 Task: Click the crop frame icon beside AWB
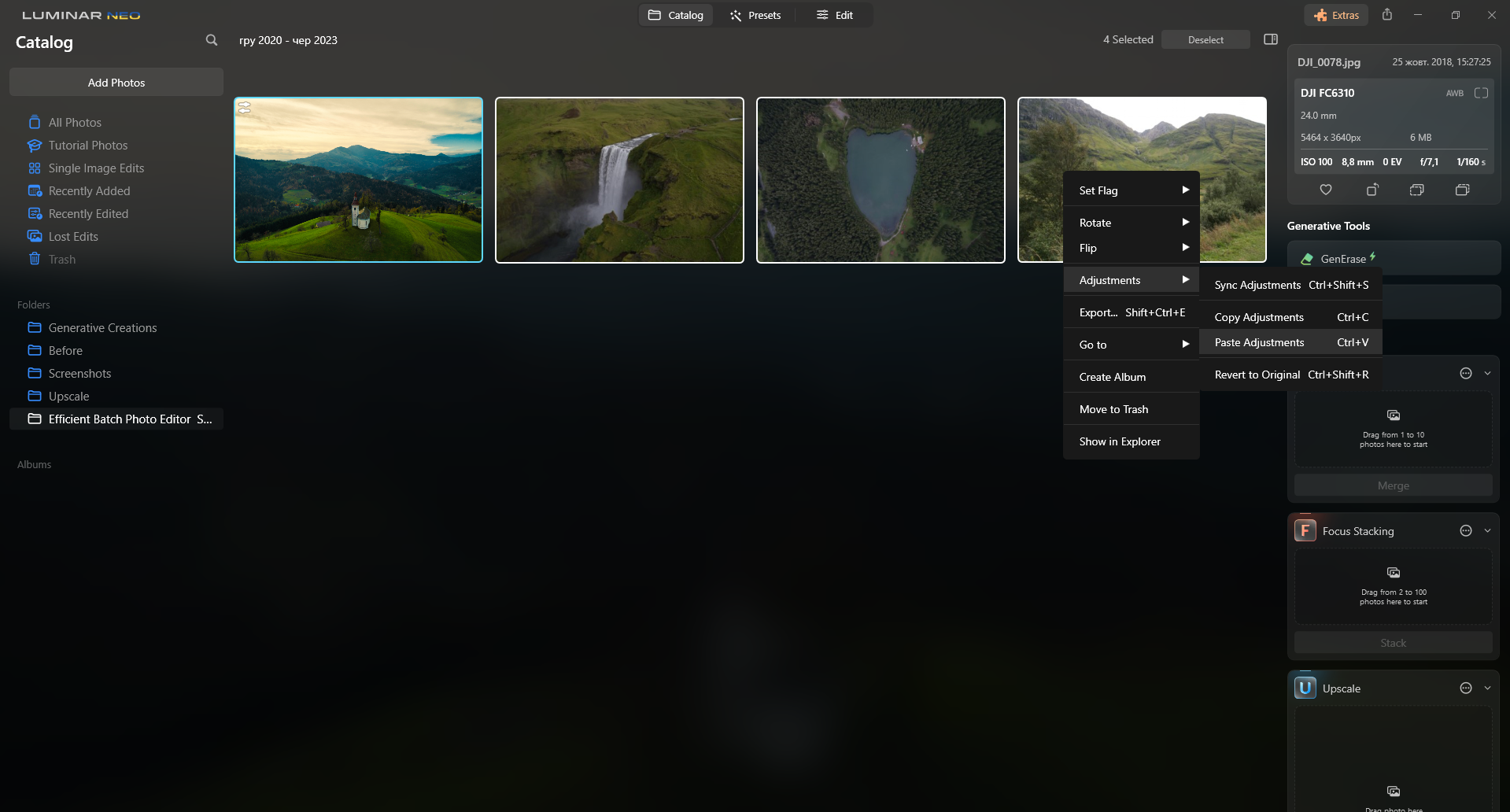point(1481,93)
